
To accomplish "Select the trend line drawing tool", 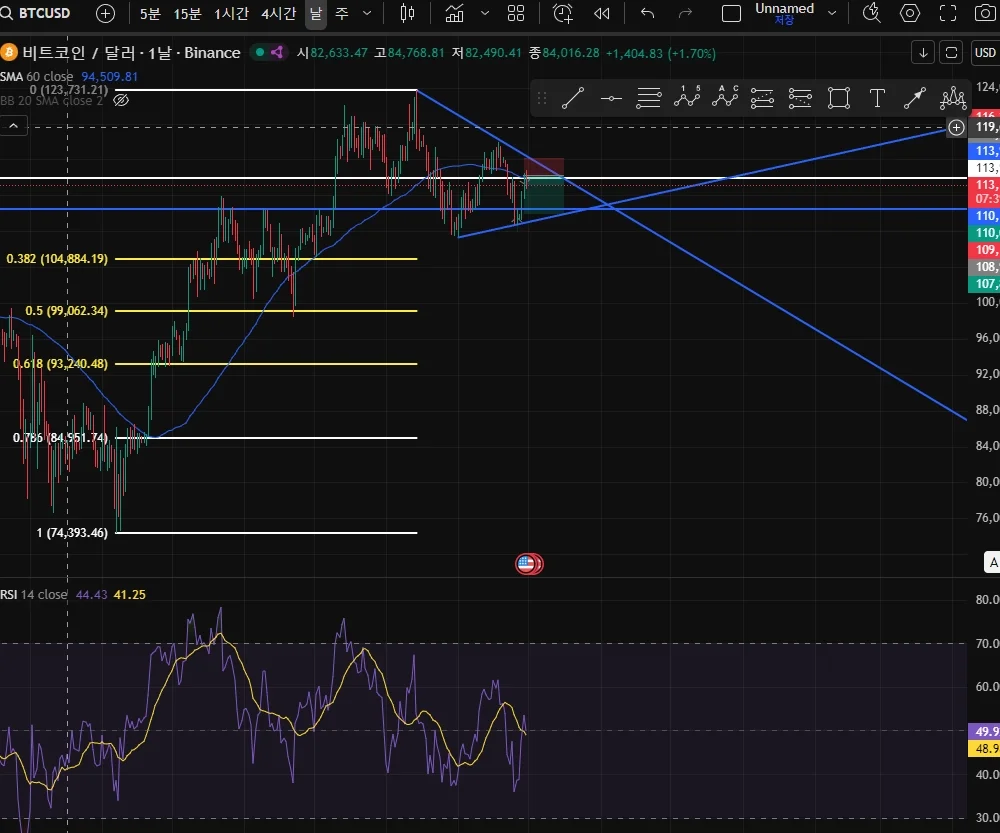I will [x=572, y=98].
